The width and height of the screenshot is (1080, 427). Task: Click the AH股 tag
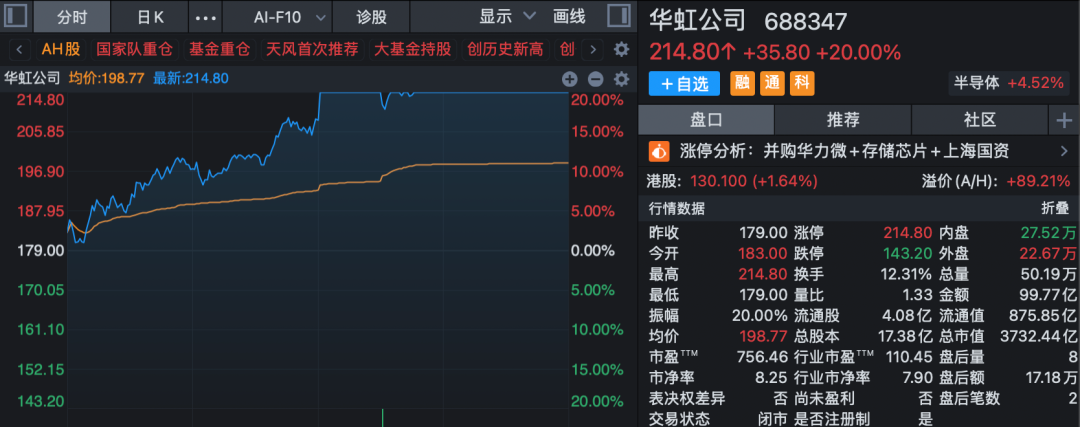tap(61, 50)
